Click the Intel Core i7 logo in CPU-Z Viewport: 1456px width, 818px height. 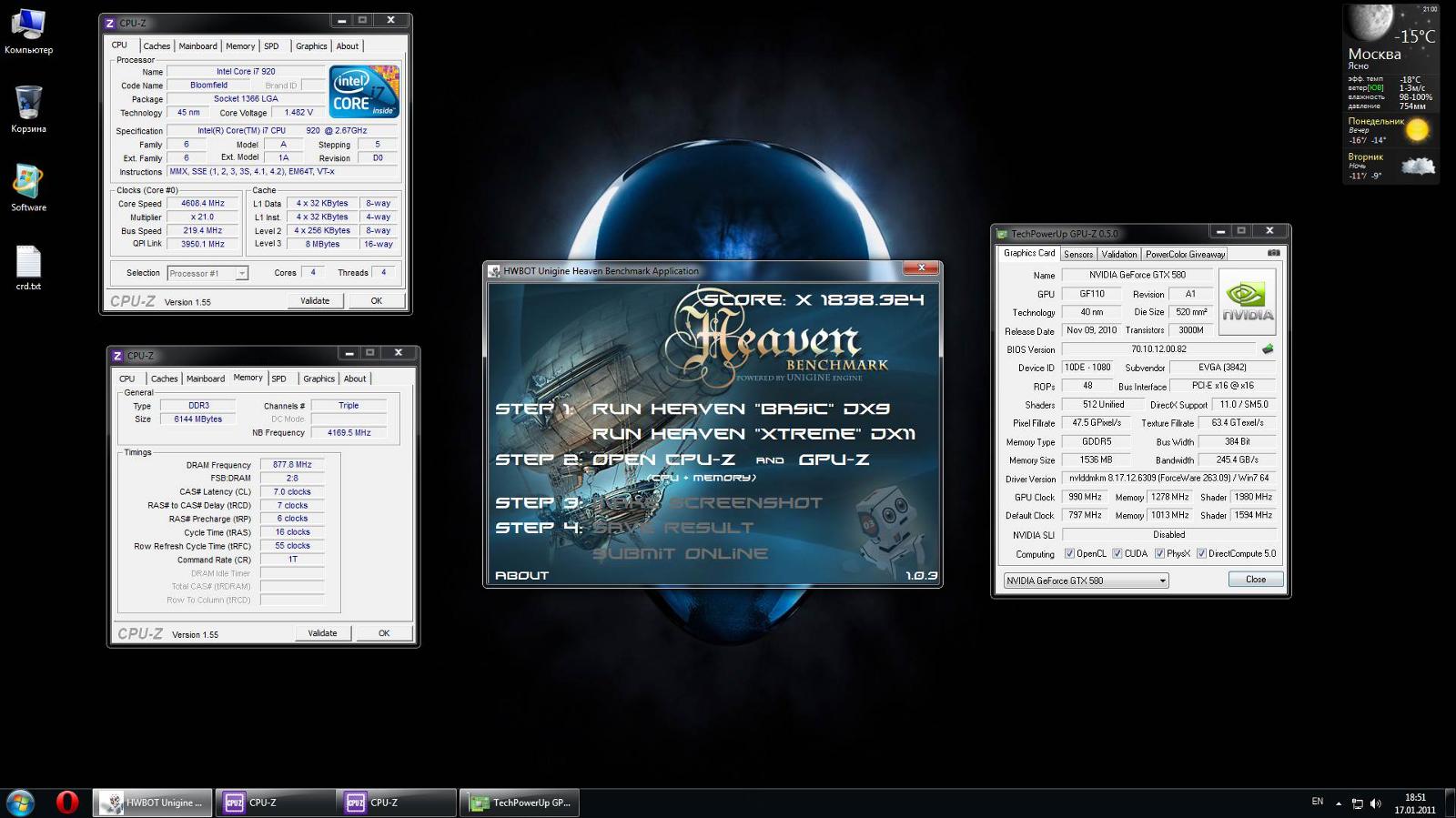pyautogui.click(x=364, y=92)
